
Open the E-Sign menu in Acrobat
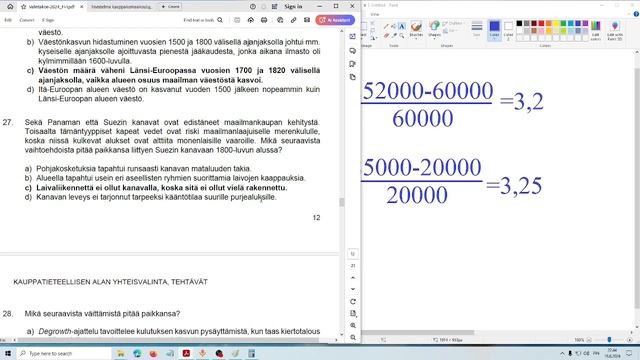48,20
